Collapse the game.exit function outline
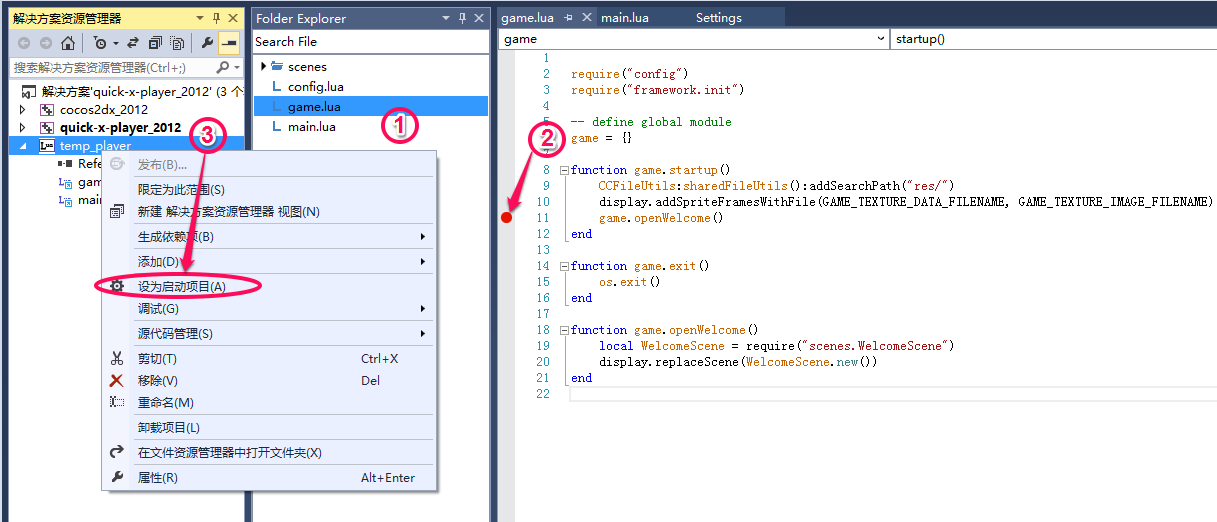 click(x=564, y=266)
